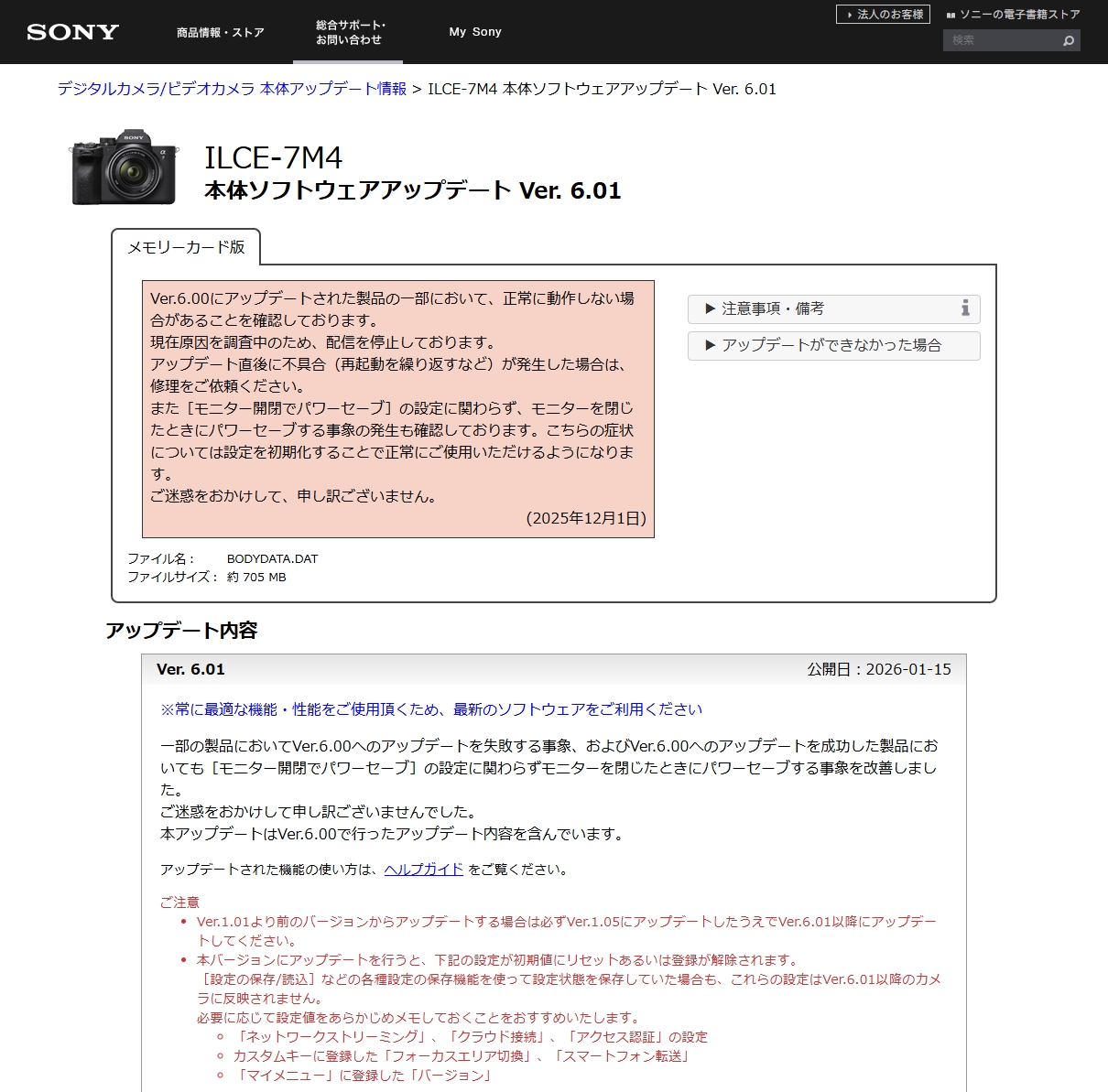
Task: Open the 法人のお客様 button
Action: [883, 15]
